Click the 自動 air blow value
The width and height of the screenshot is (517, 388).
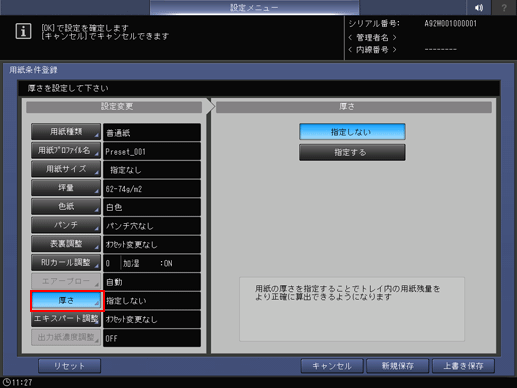152,282
